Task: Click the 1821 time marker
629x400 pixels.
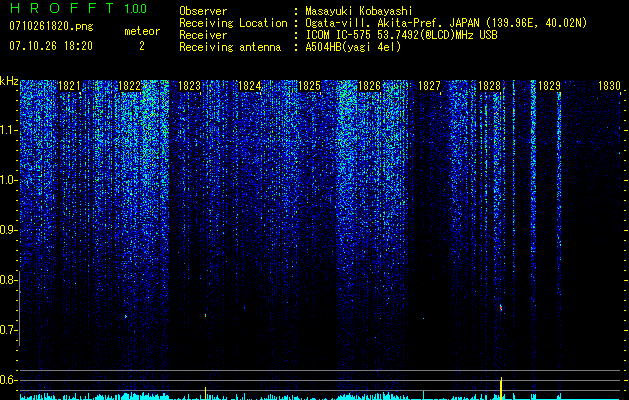Action: pos(69,86)
